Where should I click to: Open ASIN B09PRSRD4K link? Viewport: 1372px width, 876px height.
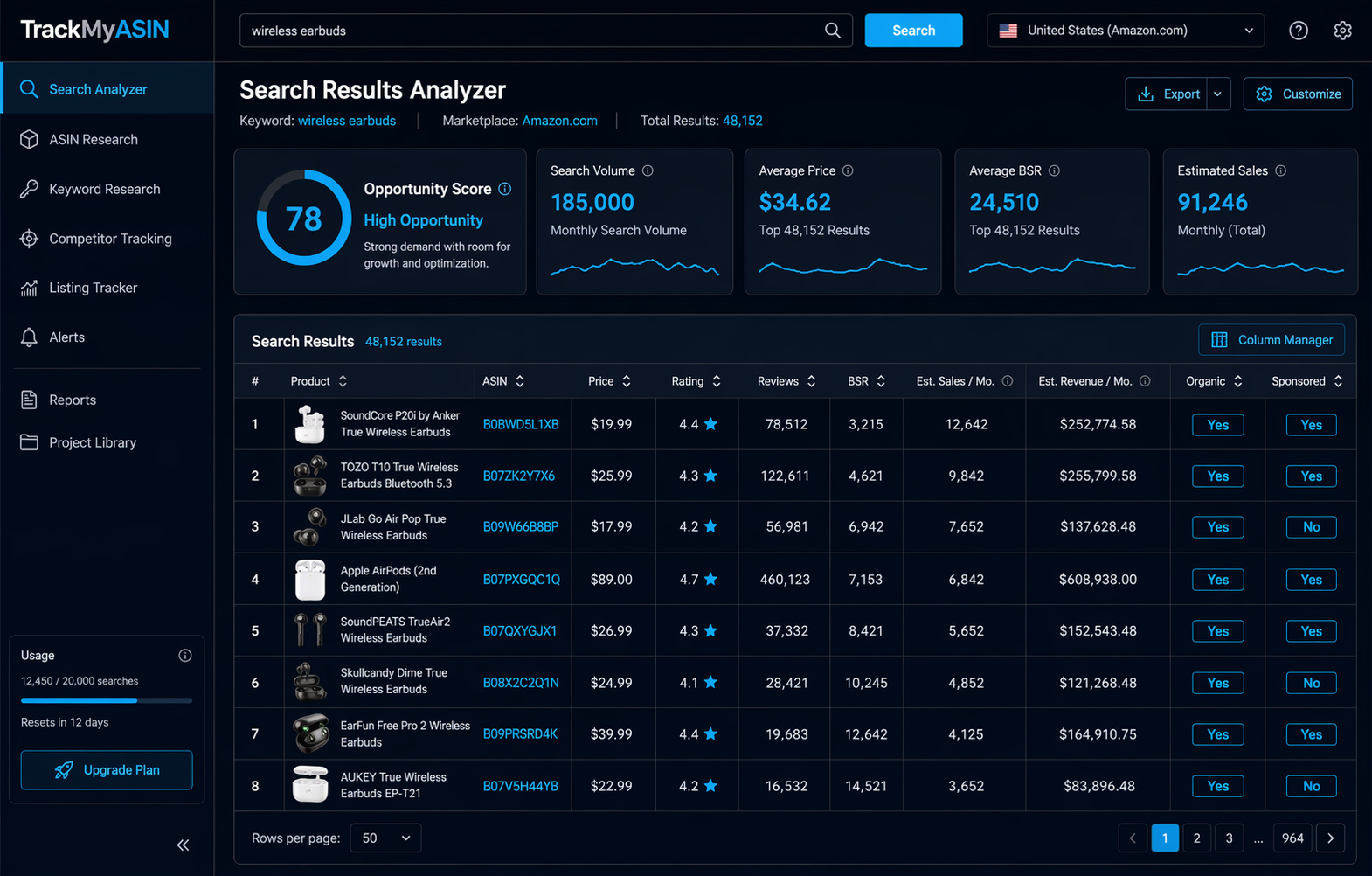tap(520, 734)
